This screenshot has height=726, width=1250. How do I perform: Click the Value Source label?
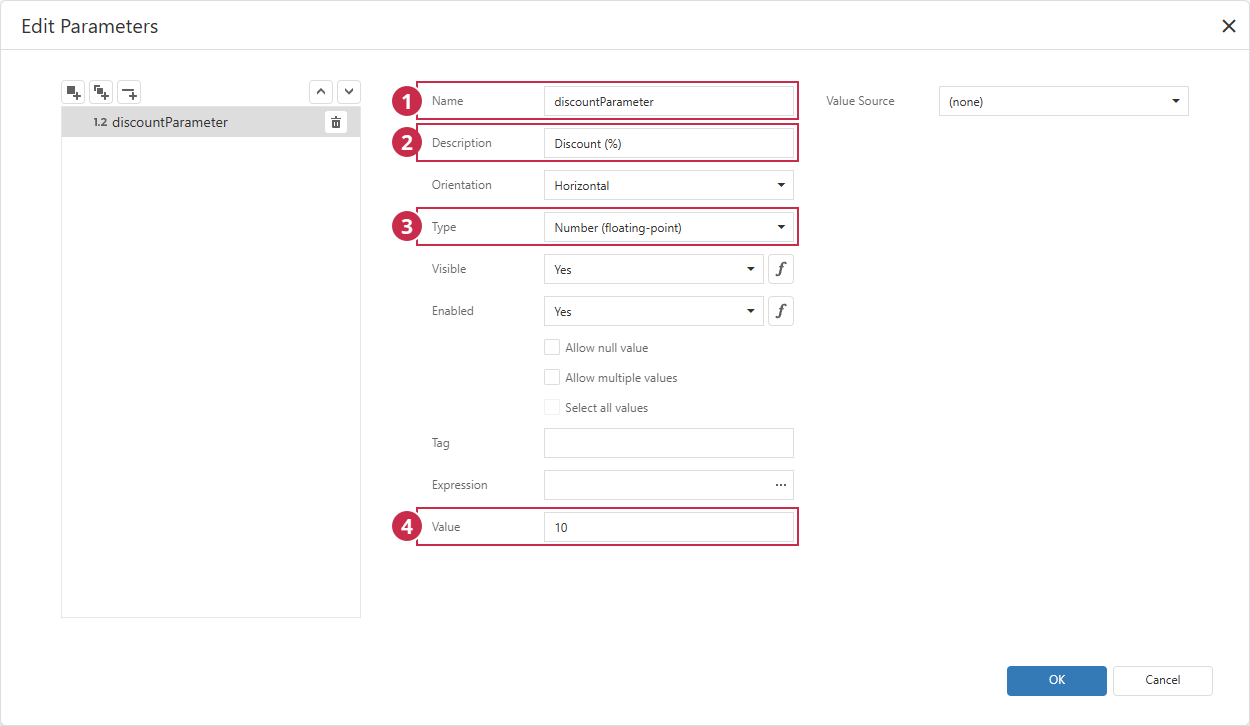pyautogui.click(x=860, y=101)
